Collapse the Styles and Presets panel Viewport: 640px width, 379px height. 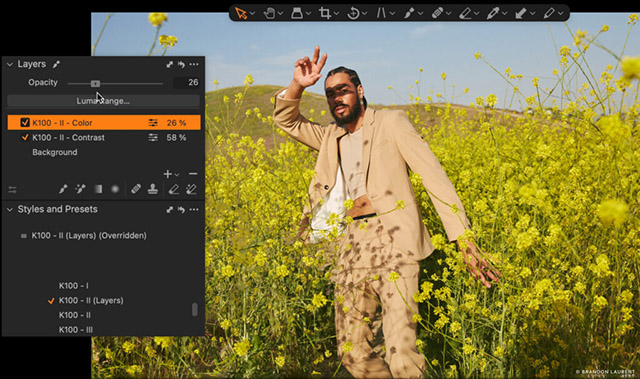(x=10, y=210)
